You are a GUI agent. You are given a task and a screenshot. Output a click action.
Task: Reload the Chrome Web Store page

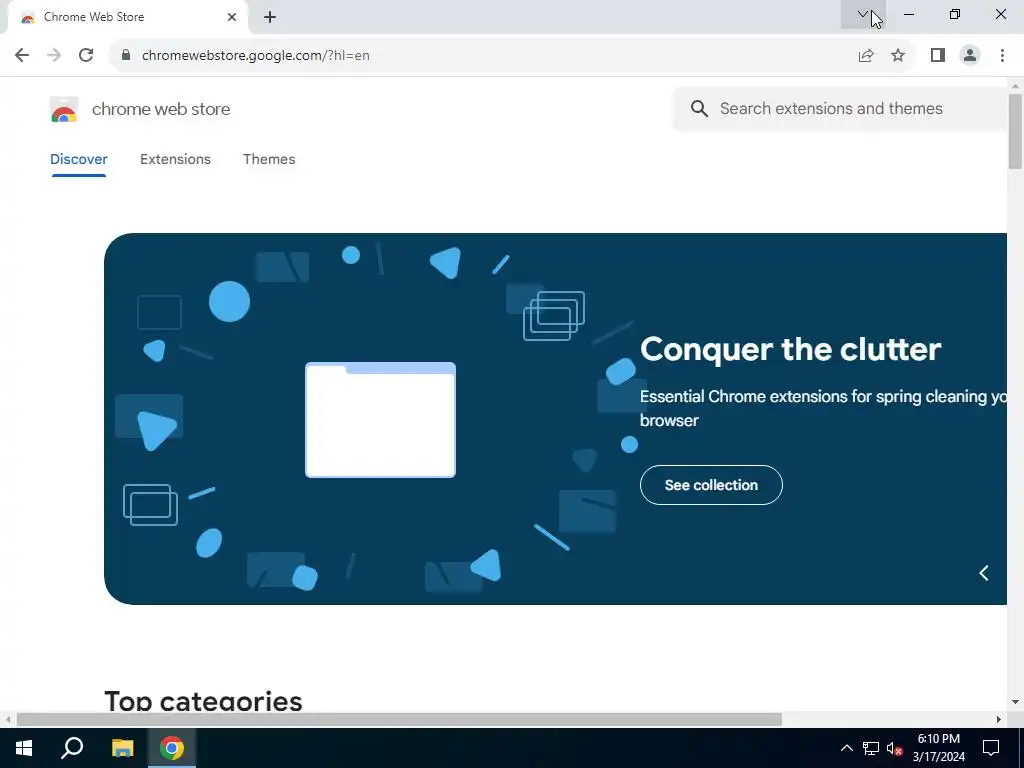tap(86, 56)
